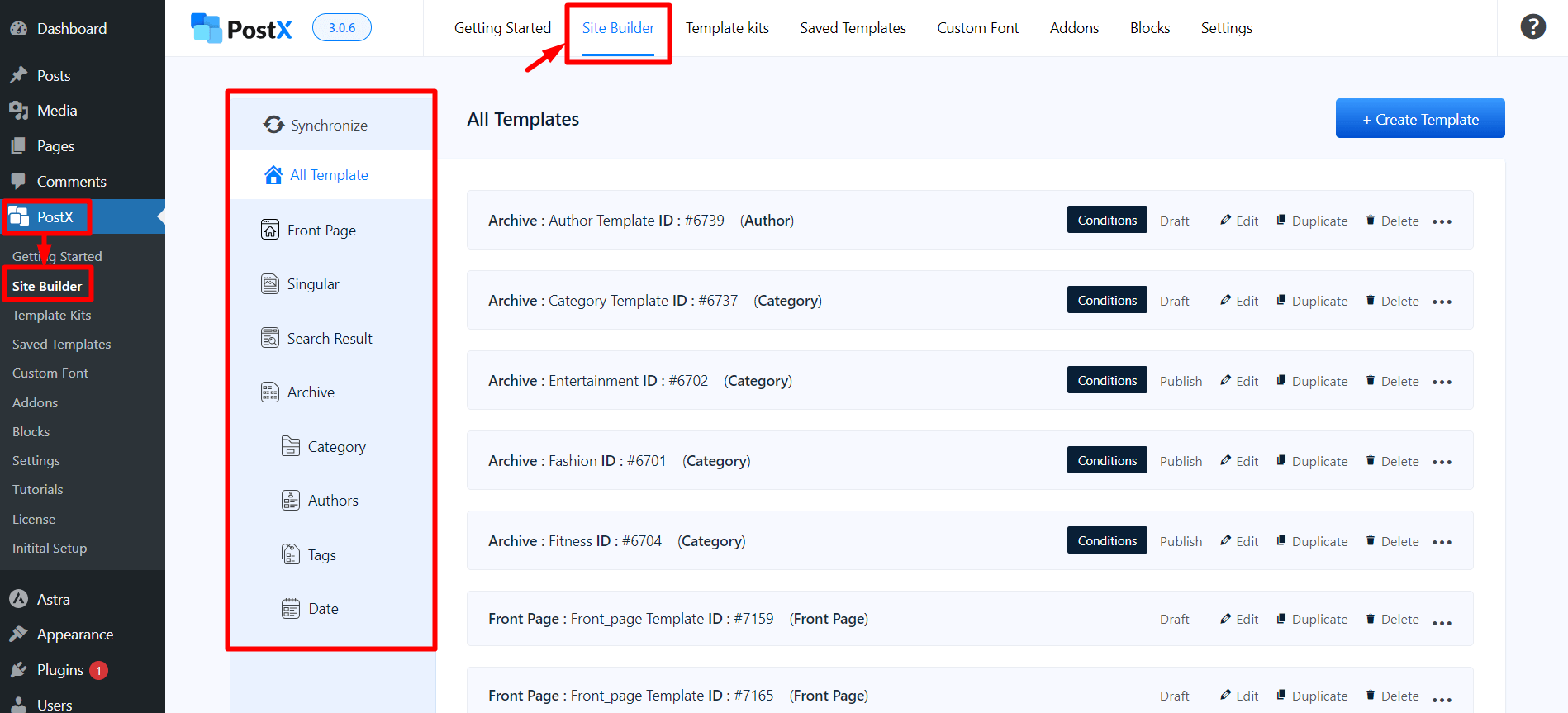Click Conditions for Author Template

click(1107, 220)
